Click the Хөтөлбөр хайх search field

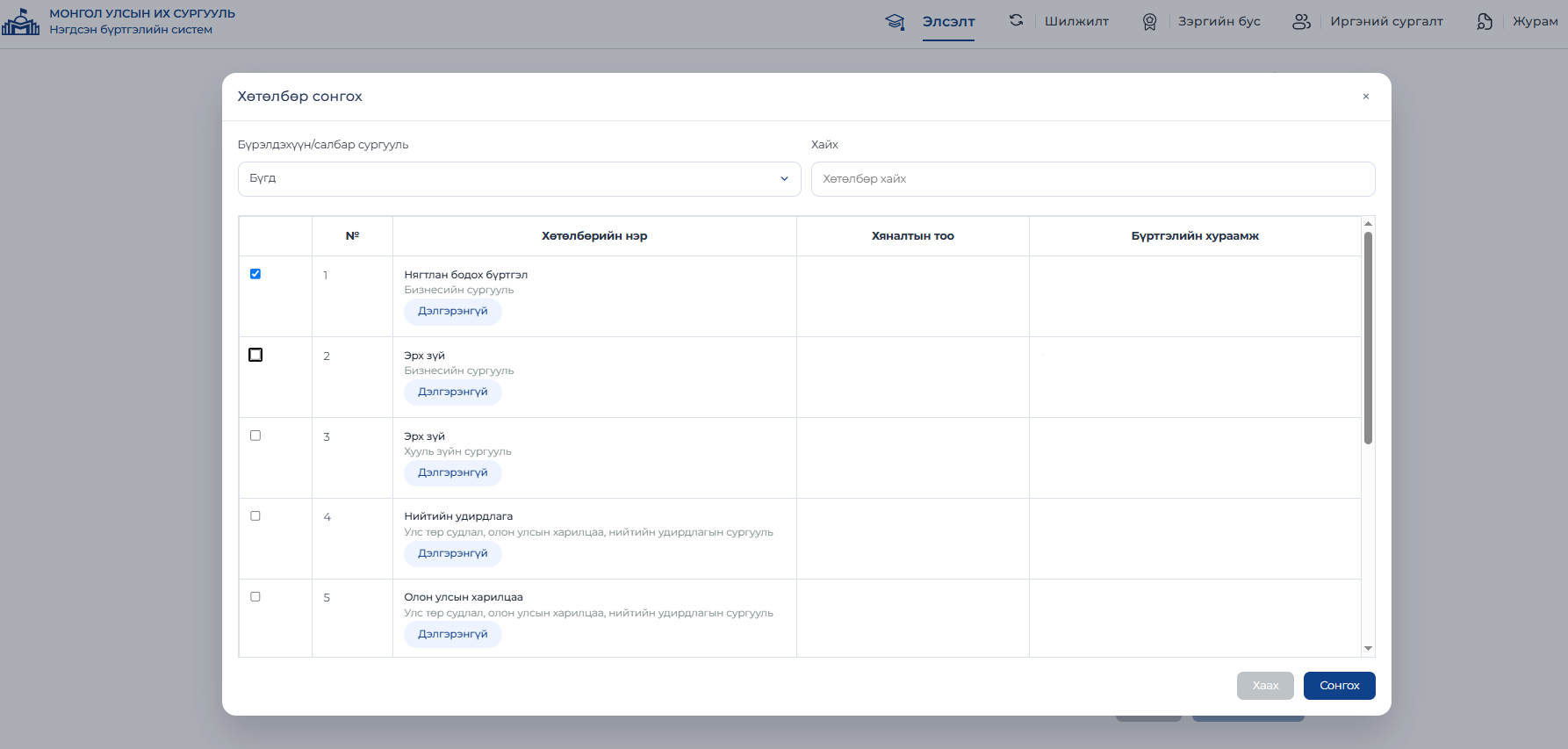pos(1093,179)
